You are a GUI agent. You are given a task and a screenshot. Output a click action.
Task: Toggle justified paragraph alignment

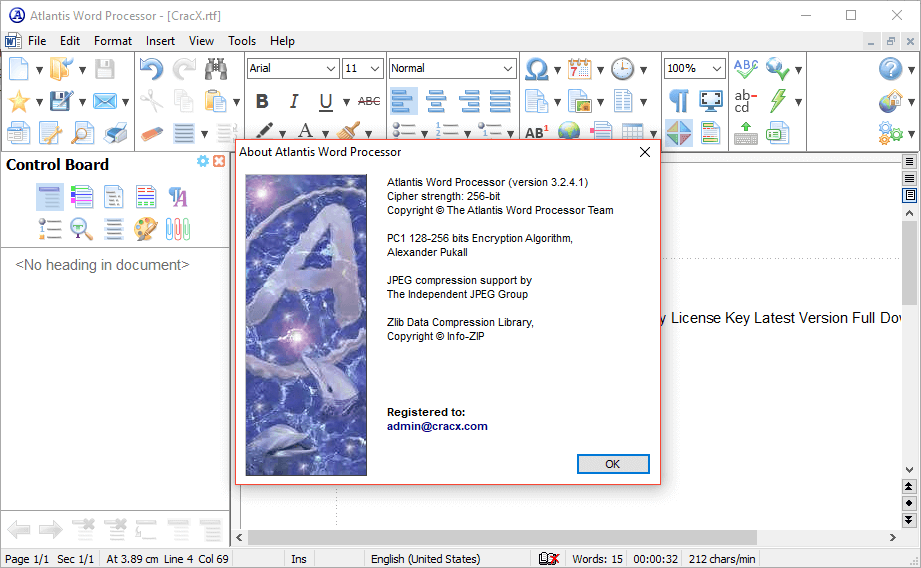tap(500, 101)
